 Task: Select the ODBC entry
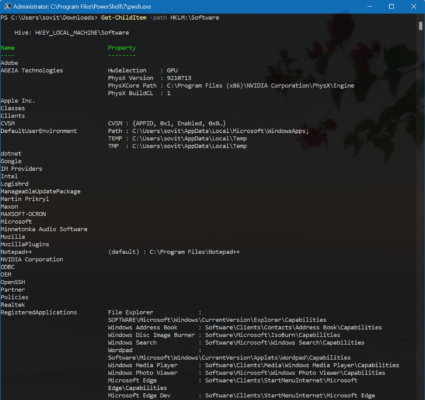7,267
